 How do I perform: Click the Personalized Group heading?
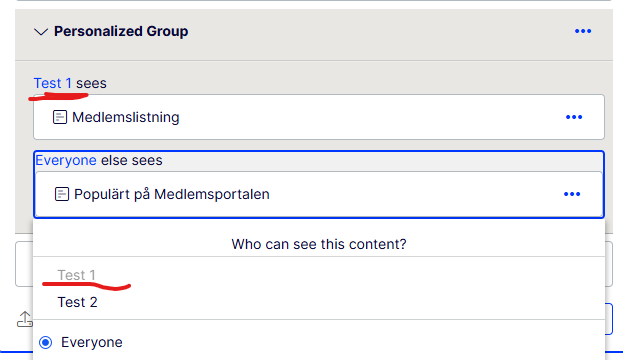point(121,31)
